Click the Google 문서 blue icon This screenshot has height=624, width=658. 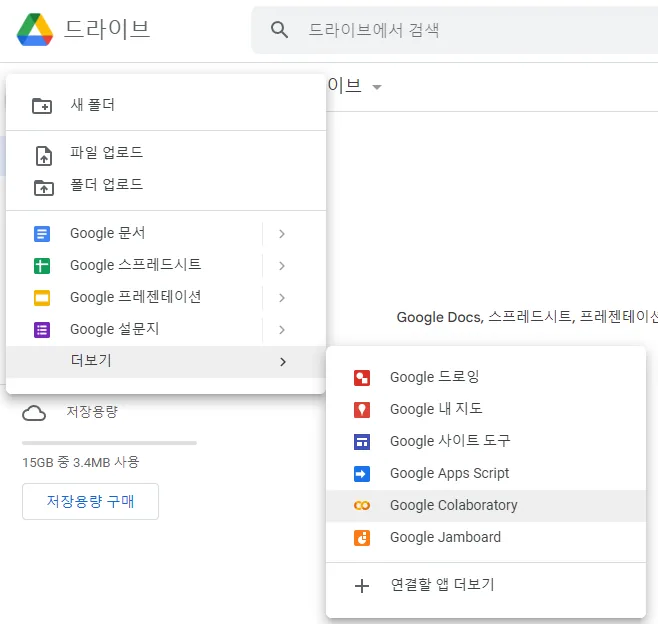[x=42, y=234]
